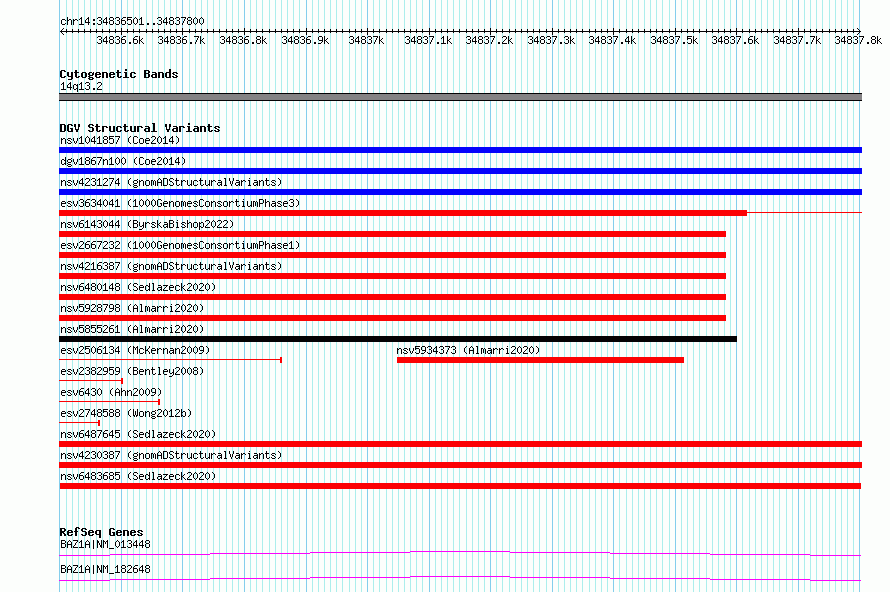890x592 pixels.
Task: Click the 34837.5k ruler tick label
Action: point(674,40)
